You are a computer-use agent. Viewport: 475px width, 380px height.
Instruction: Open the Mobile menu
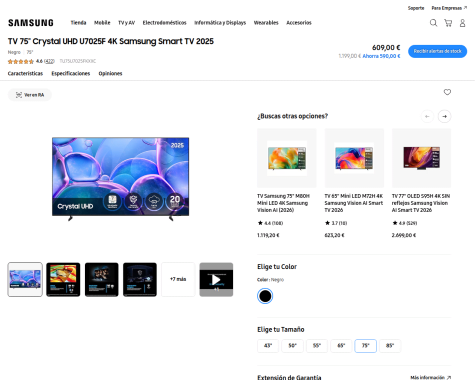(102, 23)
